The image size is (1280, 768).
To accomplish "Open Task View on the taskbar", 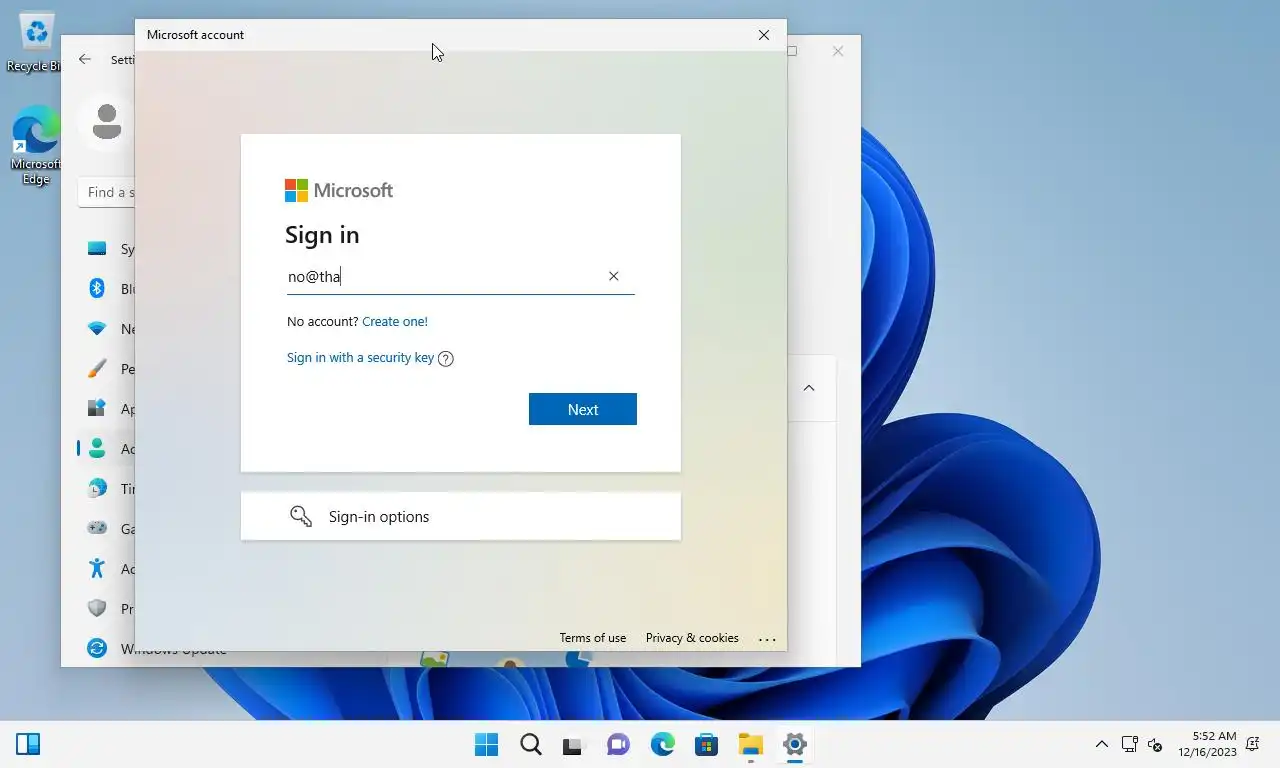I will point(572,745).
